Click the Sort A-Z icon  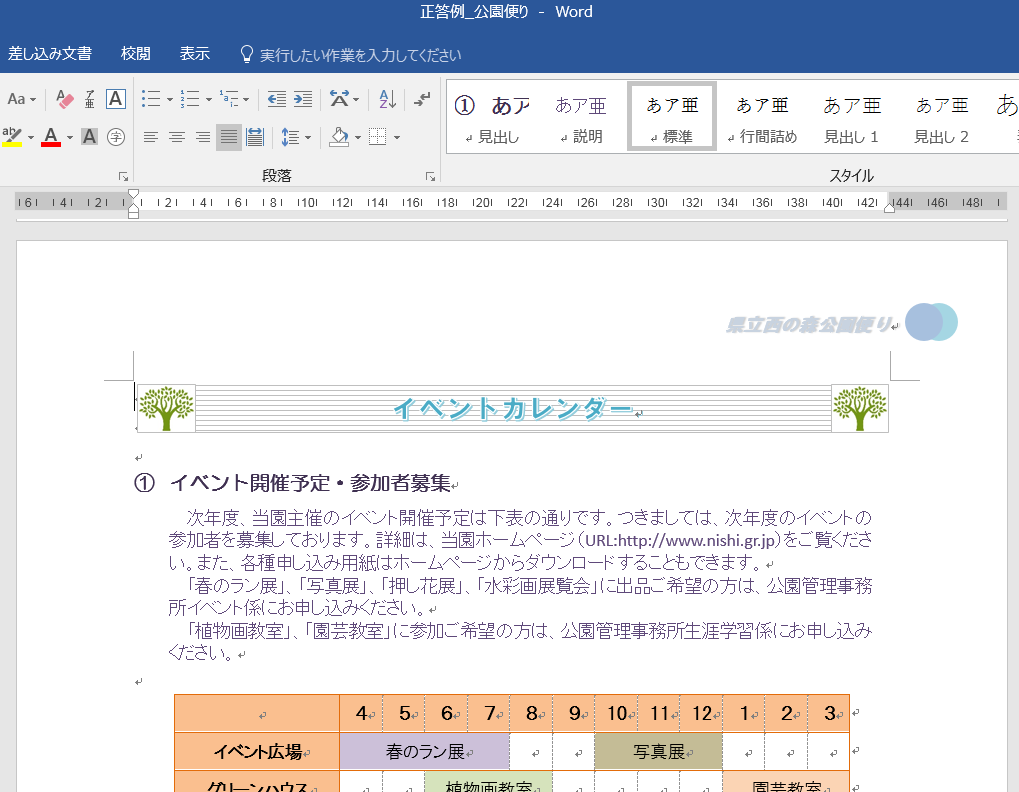point(387,99)
